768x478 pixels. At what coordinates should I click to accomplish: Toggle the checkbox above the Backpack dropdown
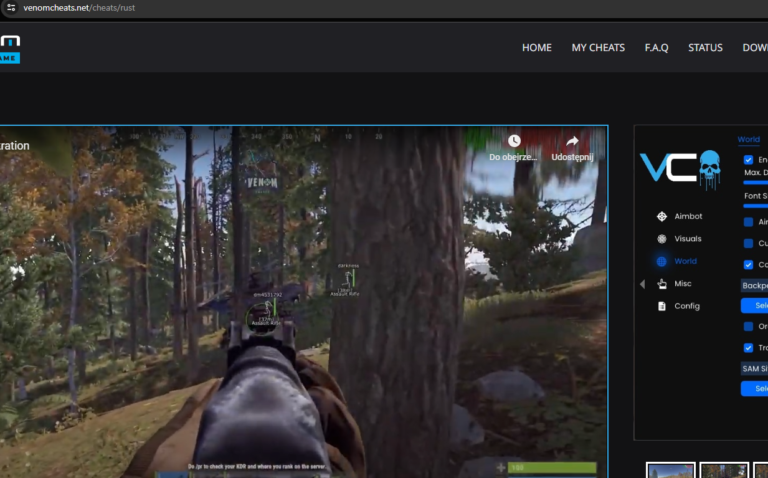749,265
